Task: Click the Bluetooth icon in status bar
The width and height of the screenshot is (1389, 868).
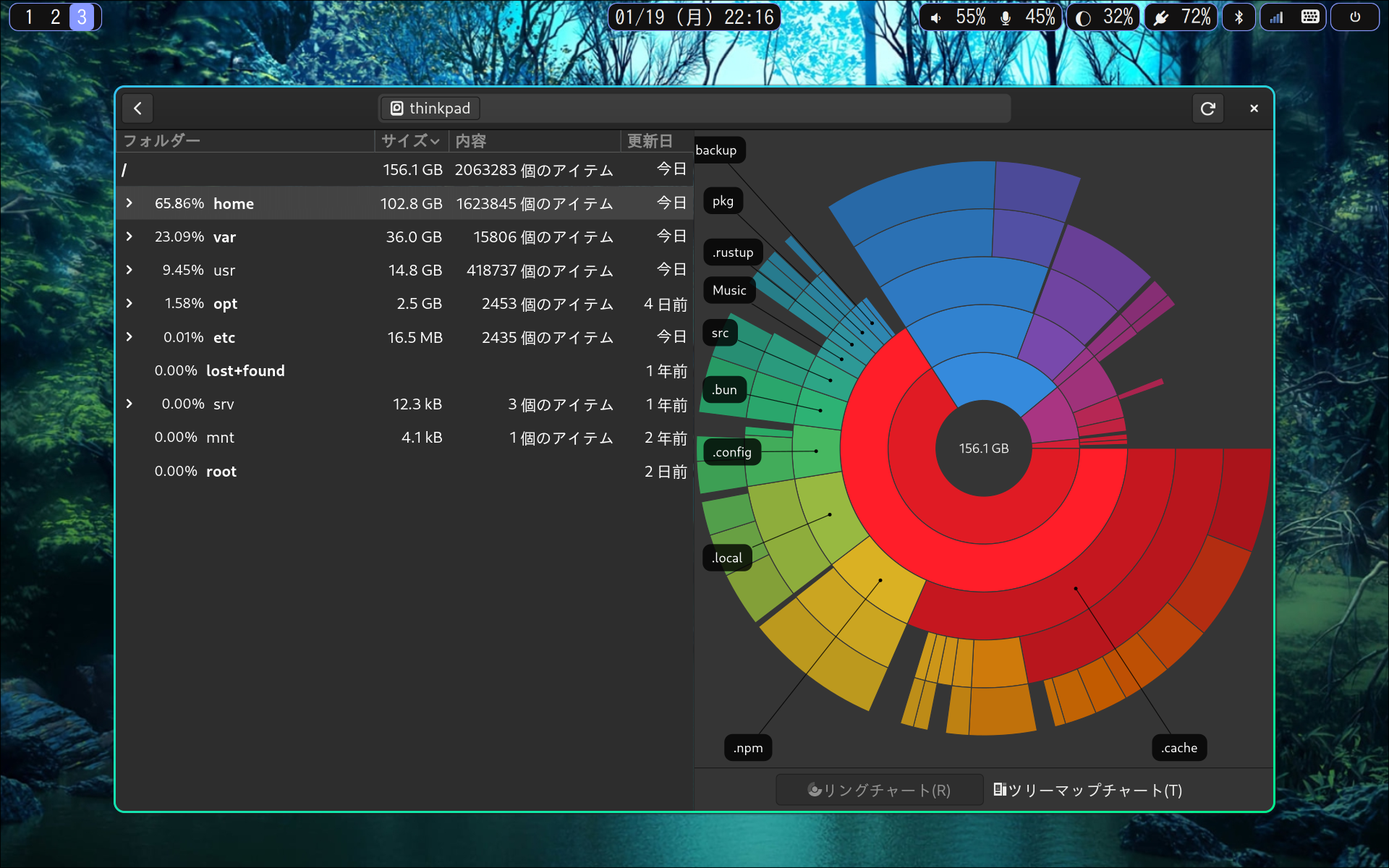Action: (1239, 17)
